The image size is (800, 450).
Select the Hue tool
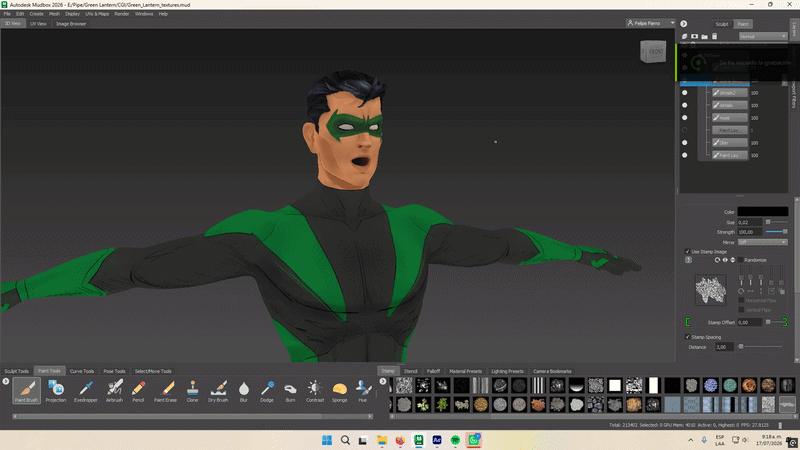[363, 391]
